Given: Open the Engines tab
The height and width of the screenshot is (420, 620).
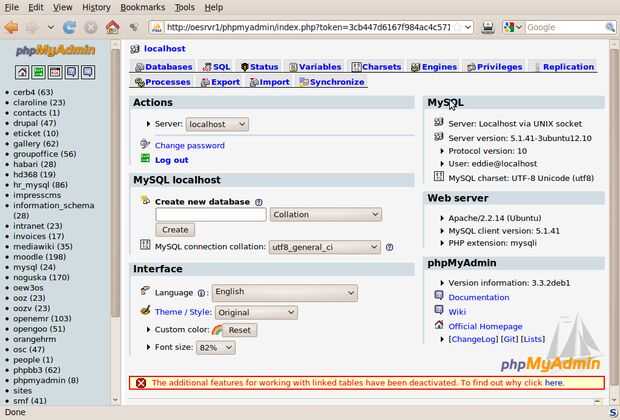Looking at the screenshot, I should point(434,67).
